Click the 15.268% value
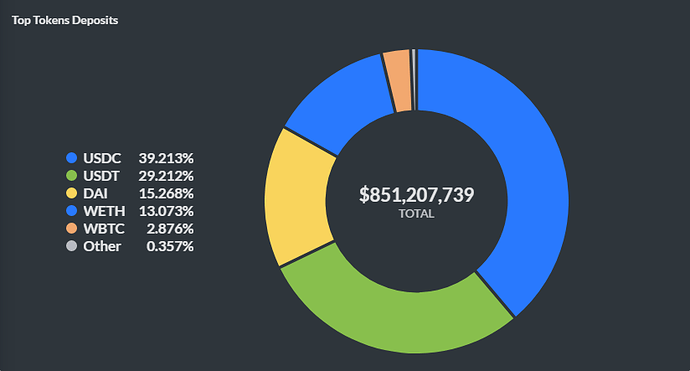The image size is (690, 371). 166,193
